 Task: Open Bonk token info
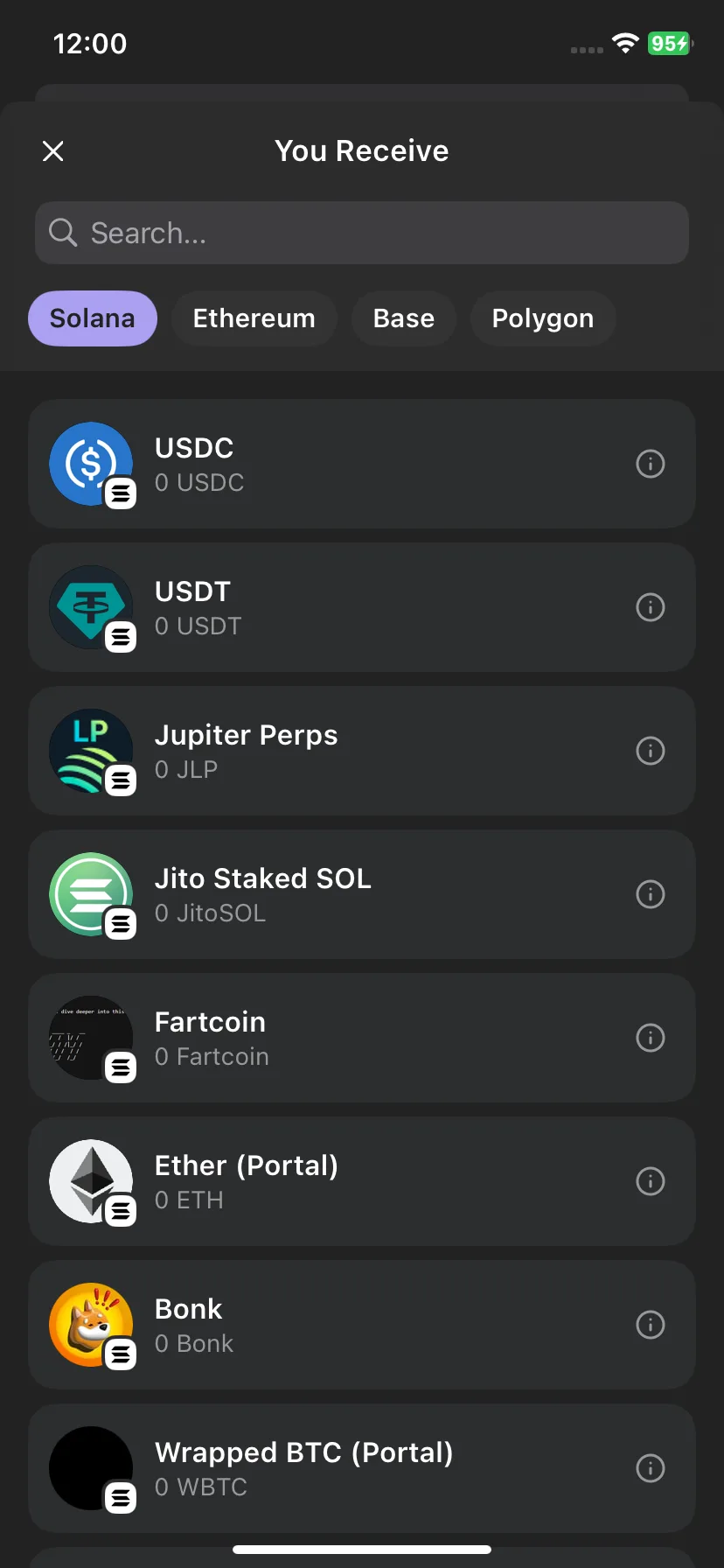coord(650,1325)
